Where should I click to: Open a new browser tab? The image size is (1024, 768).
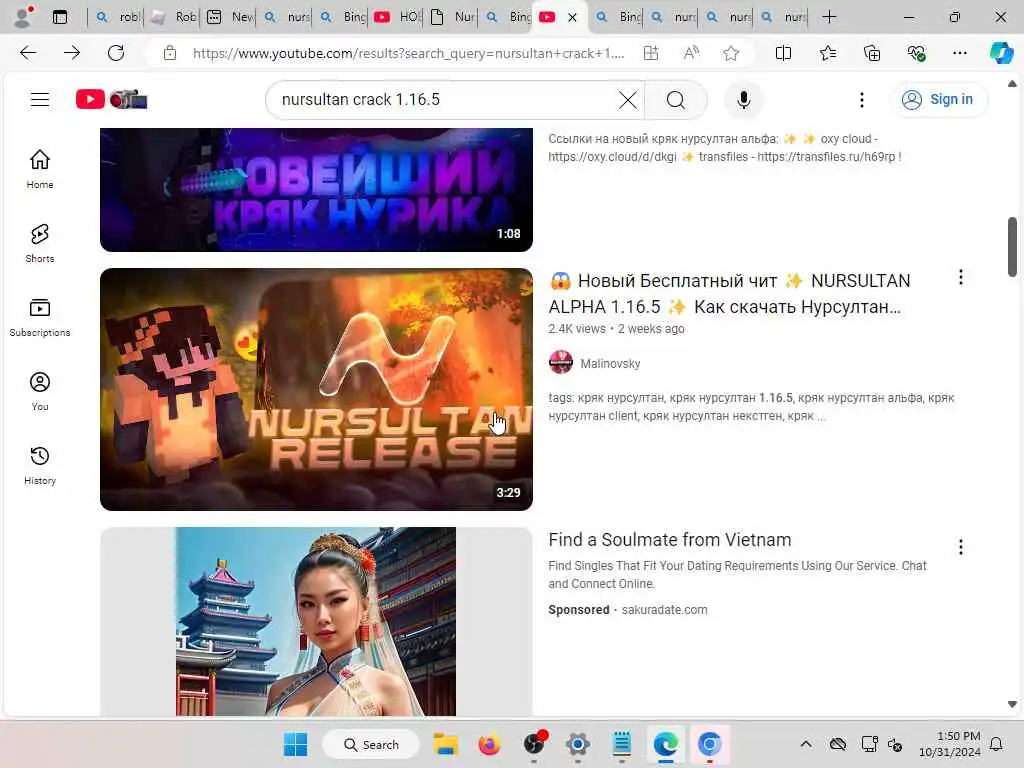[829, 17]
